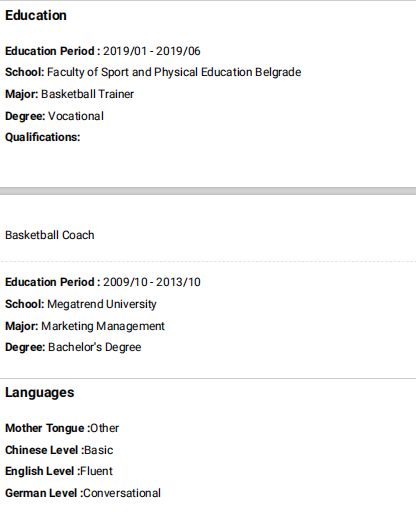The width and height of the screenshot is (416, 512).
Task: Click the Bachelor's Degree value
Action: [95, 347]
